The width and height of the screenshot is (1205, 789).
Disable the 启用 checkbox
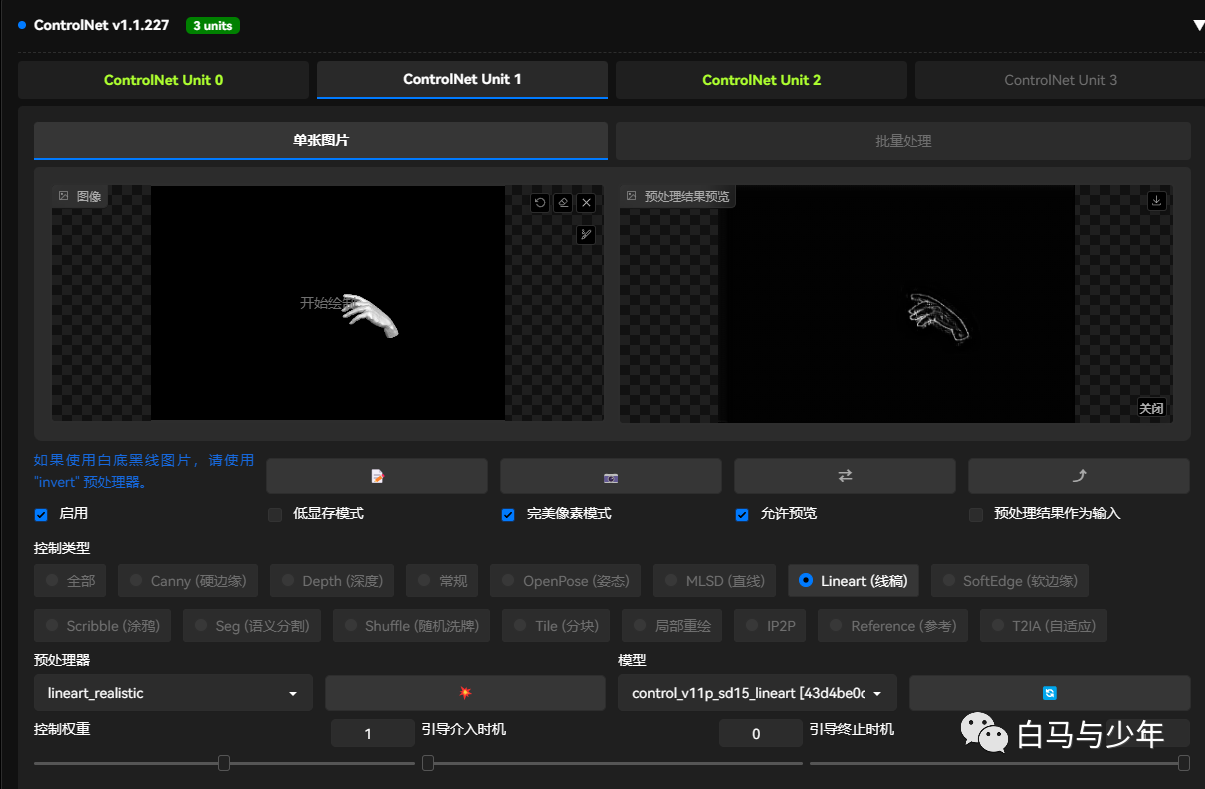(41, 514)
